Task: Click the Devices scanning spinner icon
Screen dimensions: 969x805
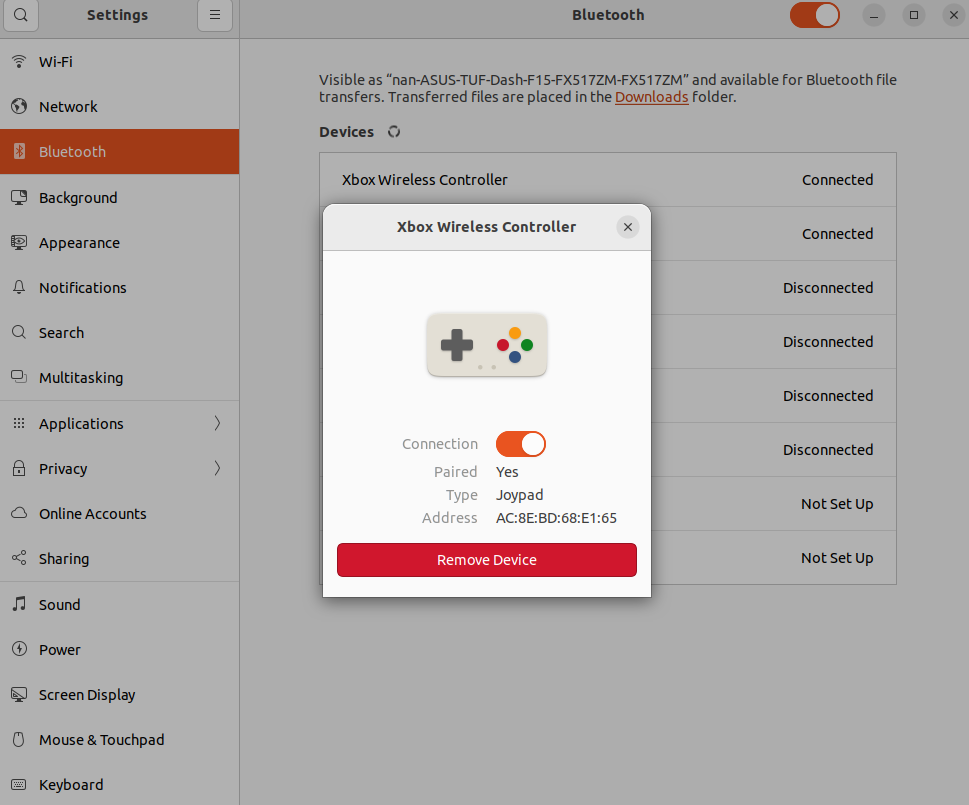Action: (394, 132)
